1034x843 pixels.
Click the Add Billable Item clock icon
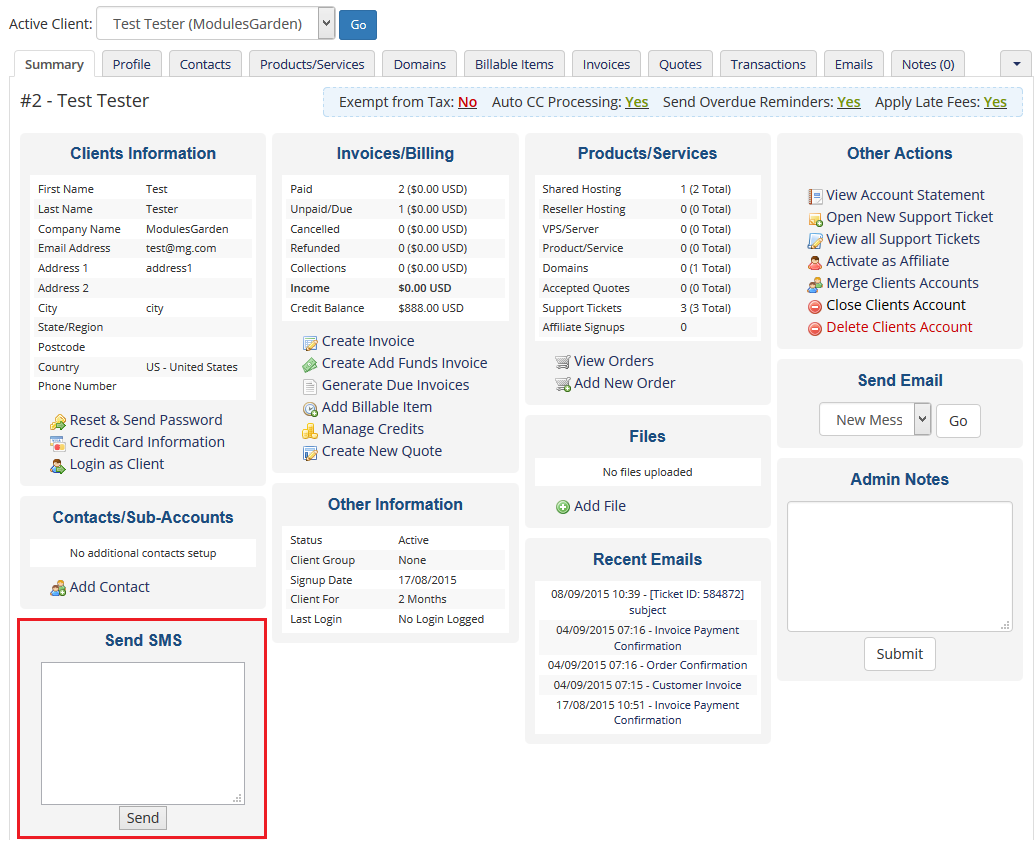(310, 408)
